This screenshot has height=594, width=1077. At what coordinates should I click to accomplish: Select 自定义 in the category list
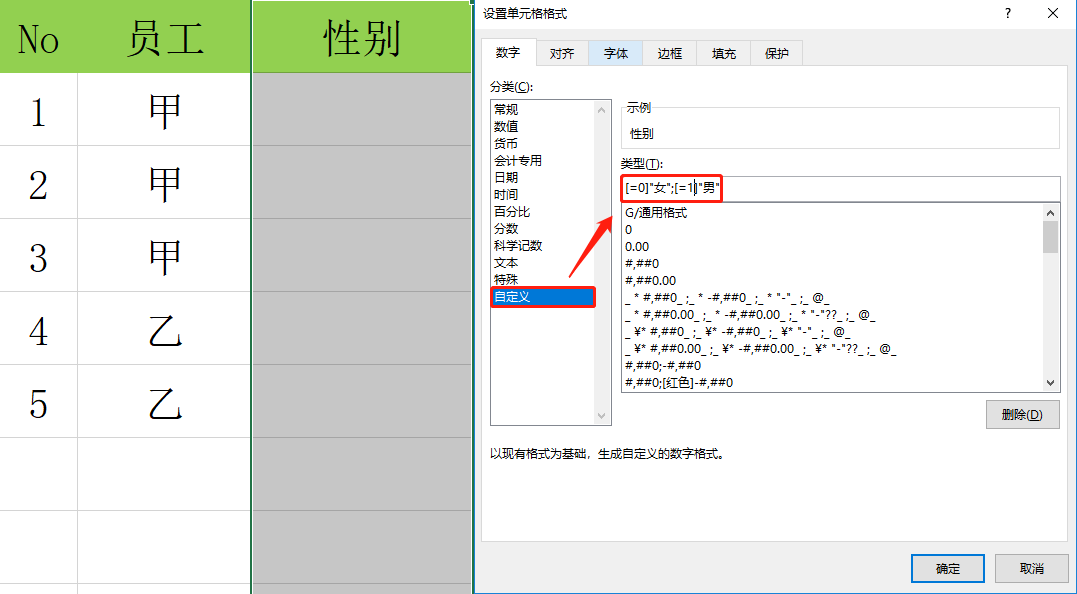tap(543, 297)
